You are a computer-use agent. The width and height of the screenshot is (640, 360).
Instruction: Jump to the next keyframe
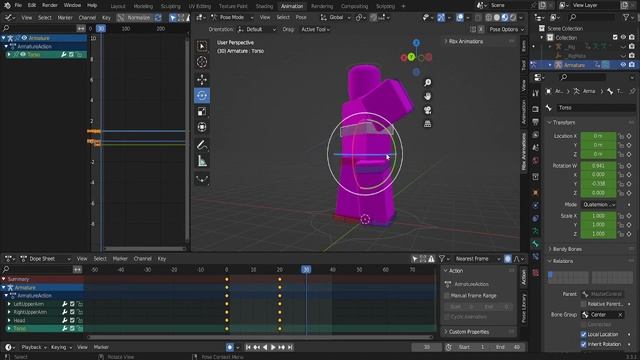tap(282, 347)
